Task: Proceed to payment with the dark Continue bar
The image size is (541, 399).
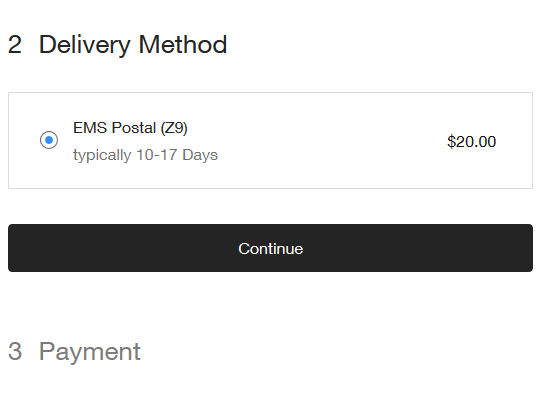Action: (270, 248)
